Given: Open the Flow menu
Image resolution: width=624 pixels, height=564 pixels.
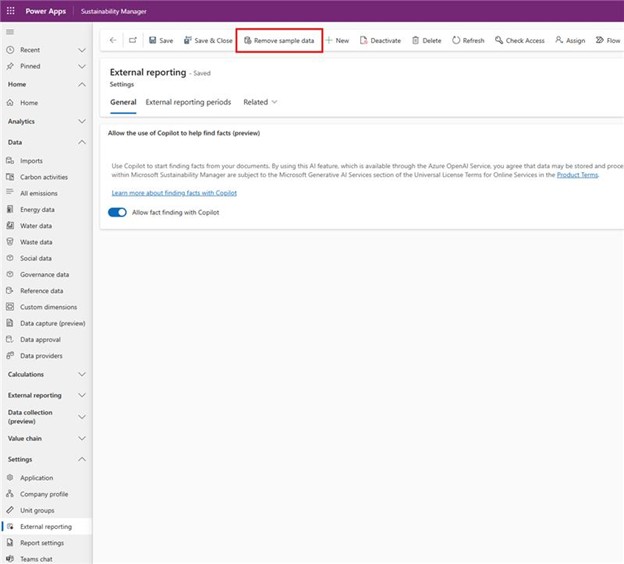Looking at the screenshot, I should (608, 40).
